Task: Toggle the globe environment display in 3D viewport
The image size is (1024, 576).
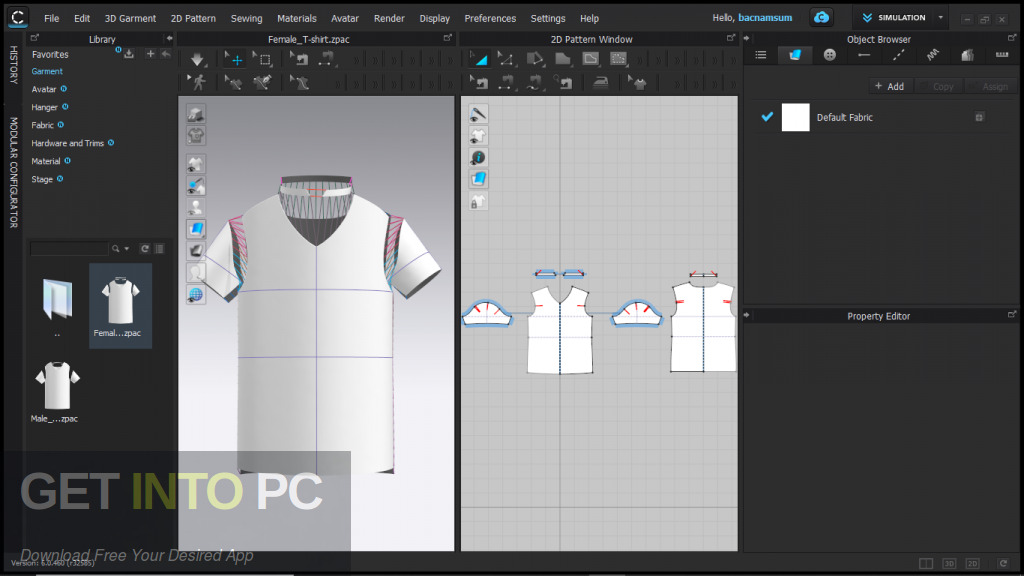Action: pos(195,295)
